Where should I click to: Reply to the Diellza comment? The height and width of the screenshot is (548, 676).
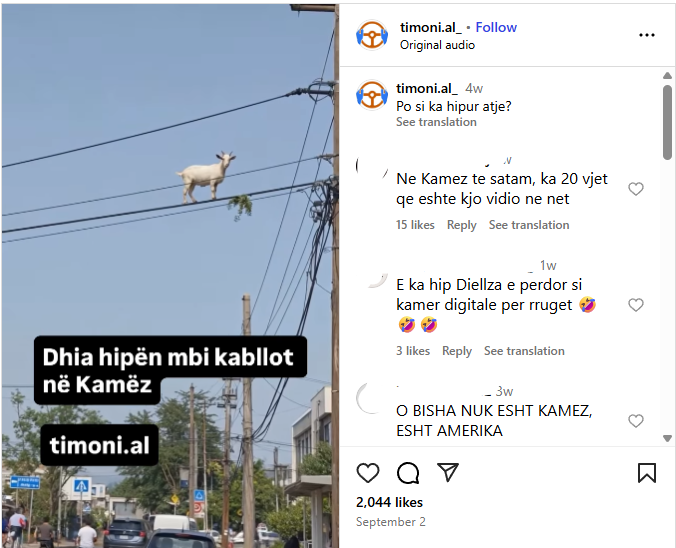point(457,351)
